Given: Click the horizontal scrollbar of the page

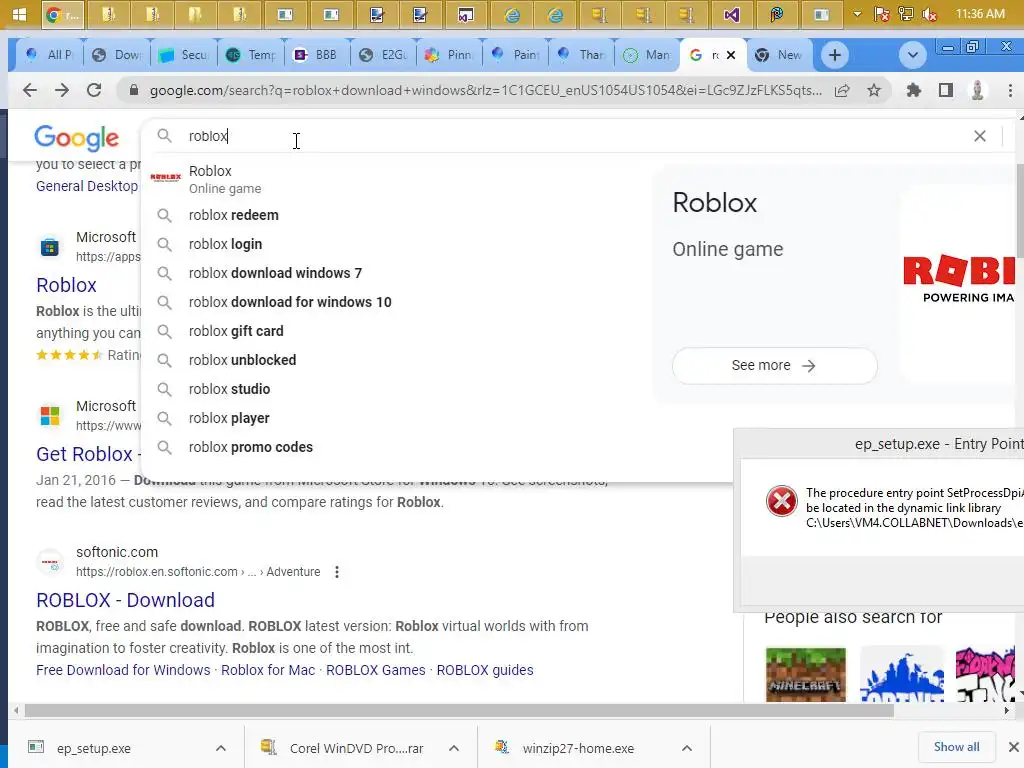Looking at the screenshot, I should pos(458,711).
